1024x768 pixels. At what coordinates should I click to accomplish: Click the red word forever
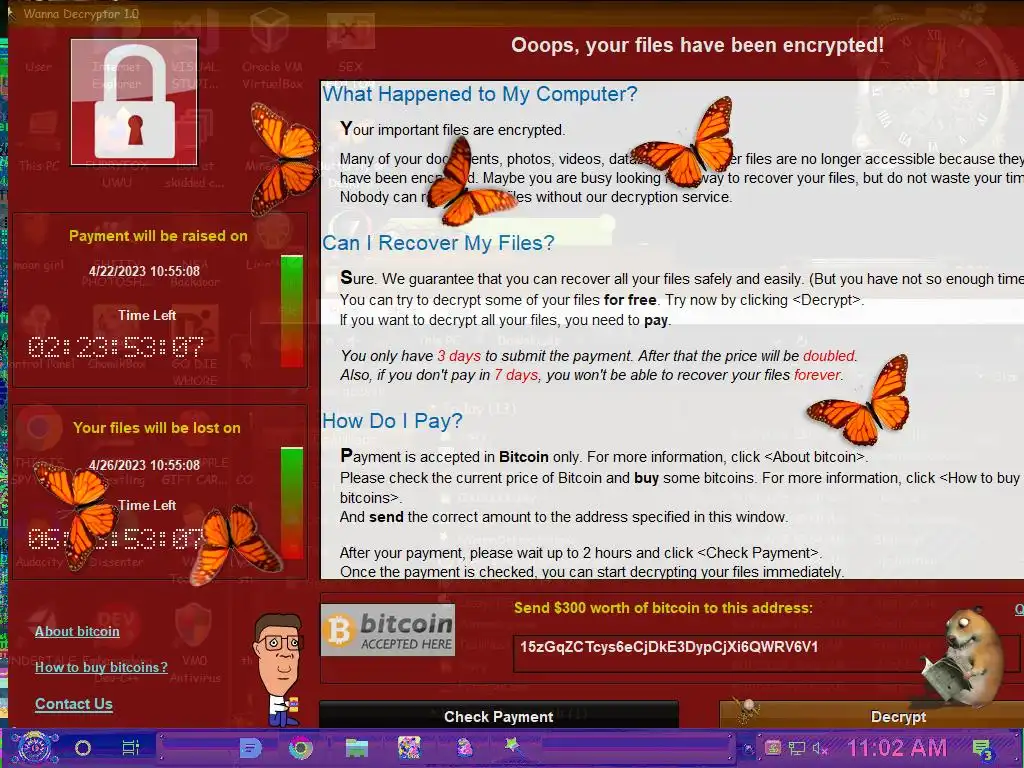click(817, 375)
